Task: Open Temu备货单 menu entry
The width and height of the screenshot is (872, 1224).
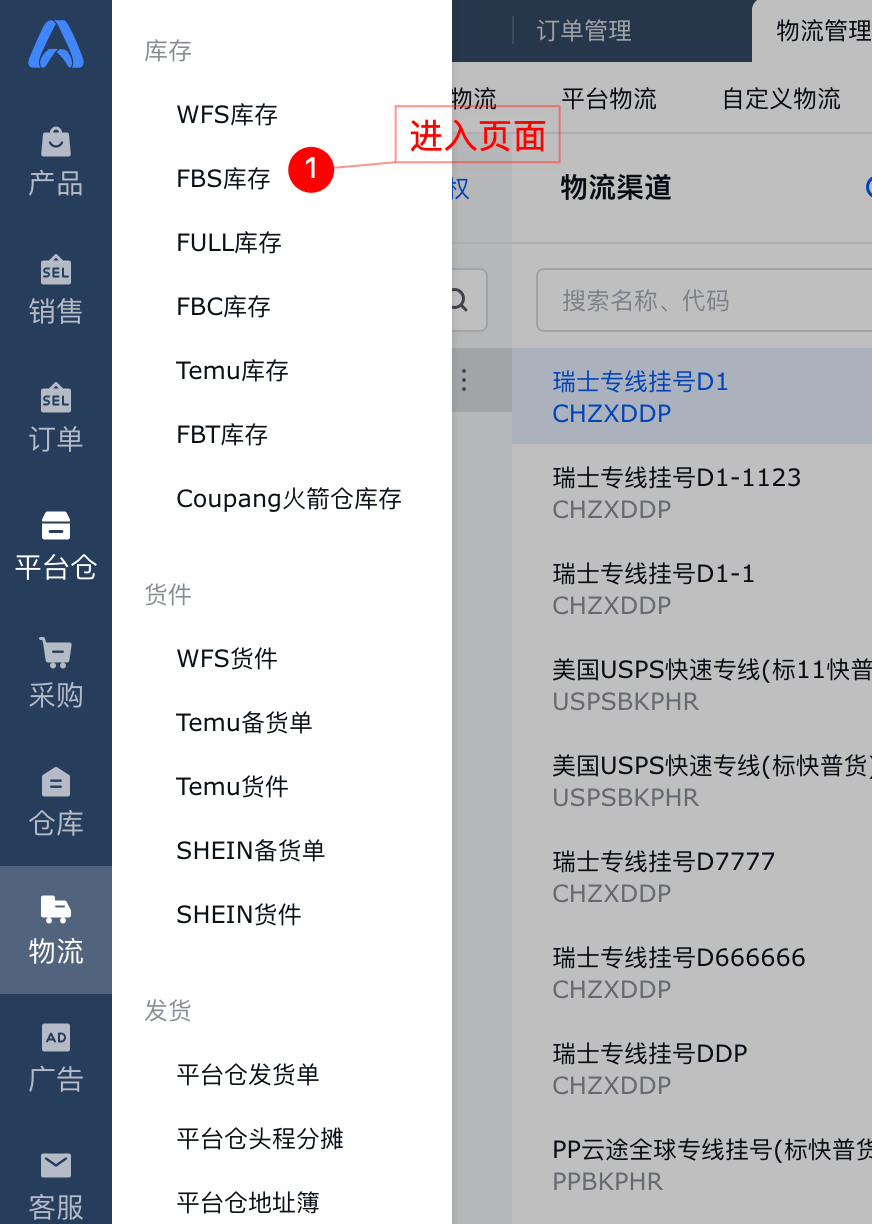Action: coord(244,723)
